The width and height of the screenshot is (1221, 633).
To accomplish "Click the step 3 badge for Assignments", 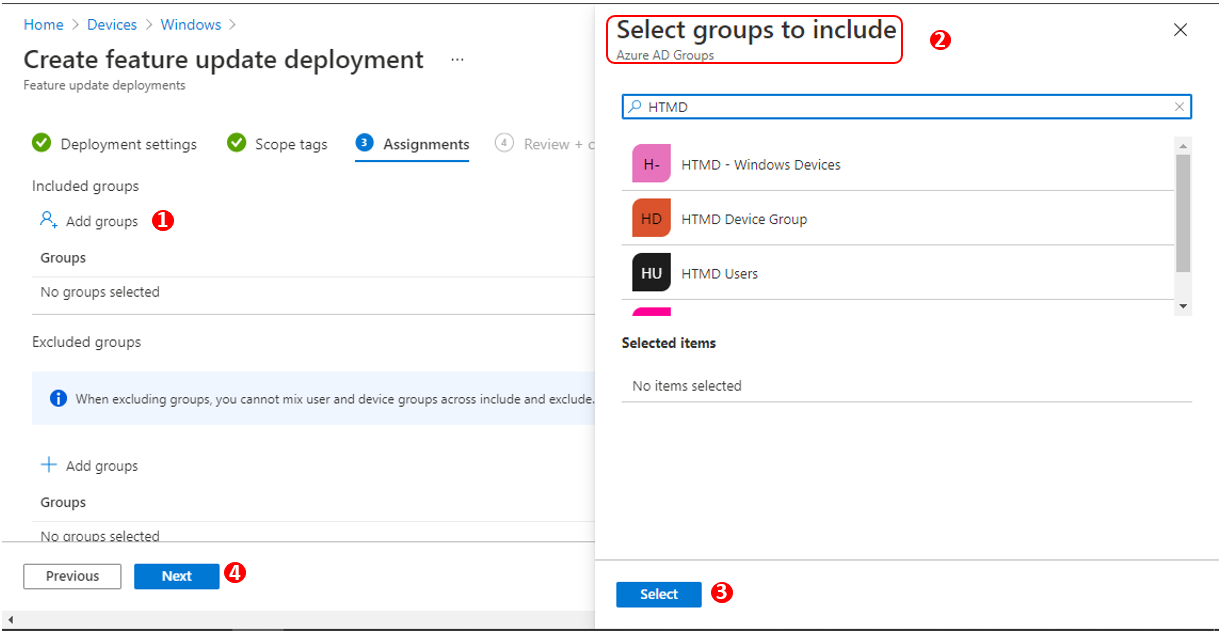I will click(364, 143).
